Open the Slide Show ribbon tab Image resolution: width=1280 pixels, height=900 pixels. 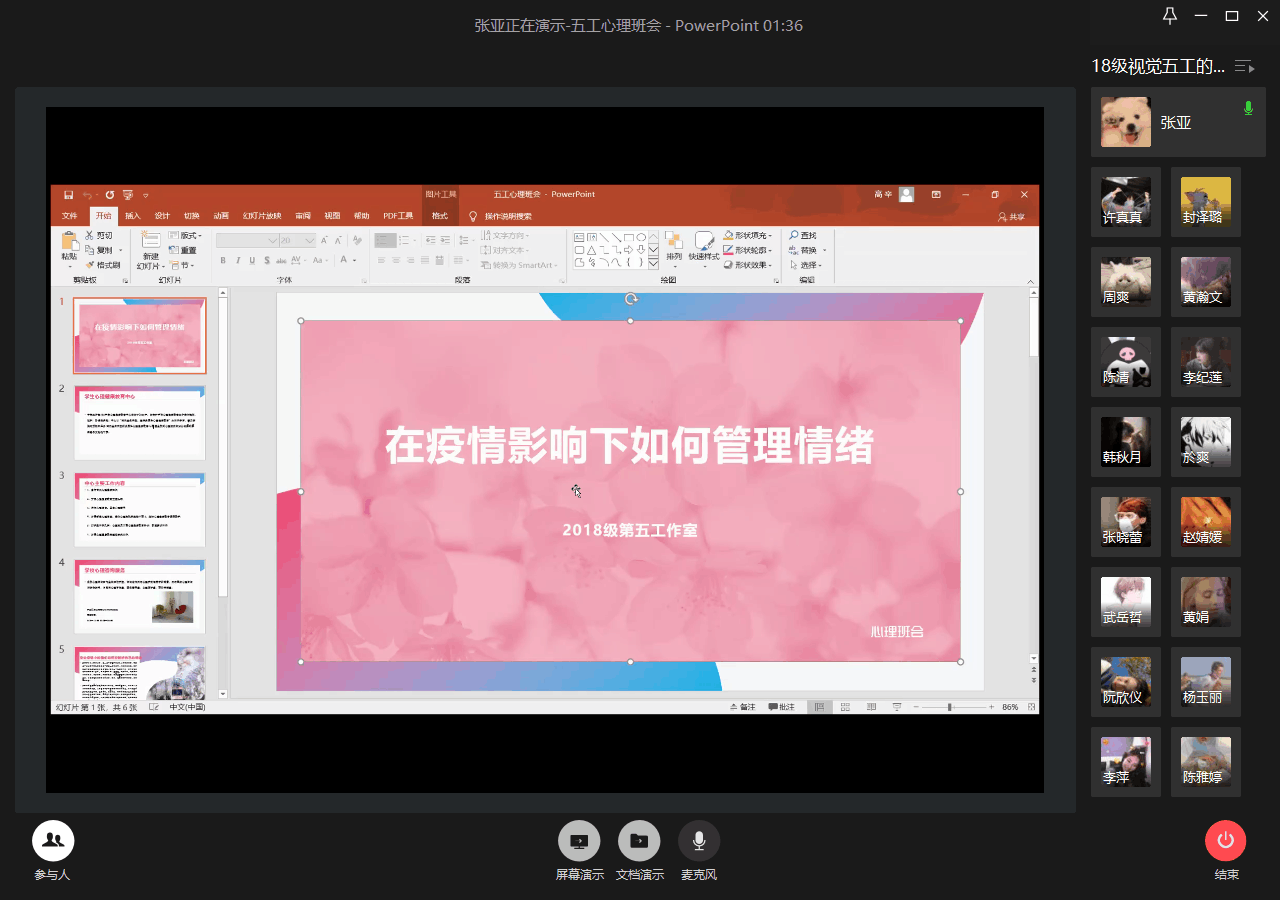tap(262, 216)
